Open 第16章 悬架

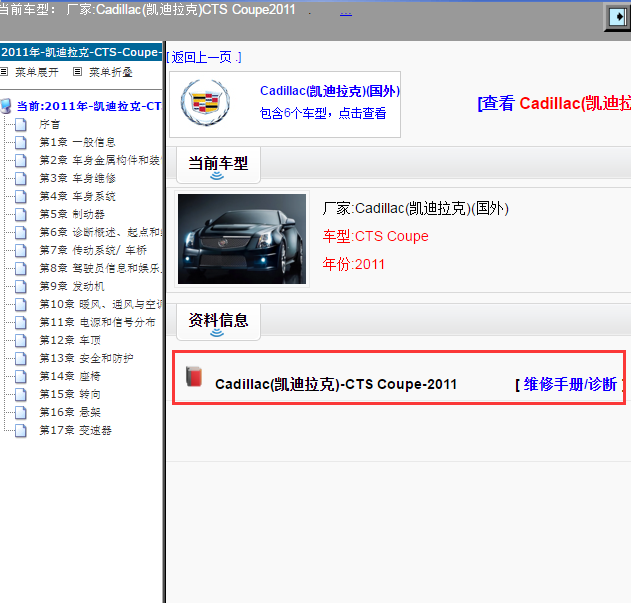coord(70,412)
